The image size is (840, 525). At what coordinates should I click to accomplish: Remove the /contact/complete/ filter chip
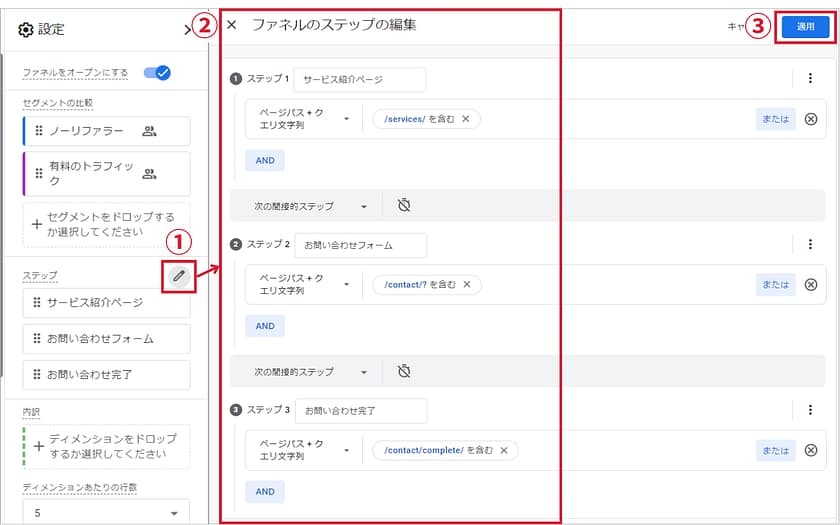pyautogui.click(x=504, y=450)
